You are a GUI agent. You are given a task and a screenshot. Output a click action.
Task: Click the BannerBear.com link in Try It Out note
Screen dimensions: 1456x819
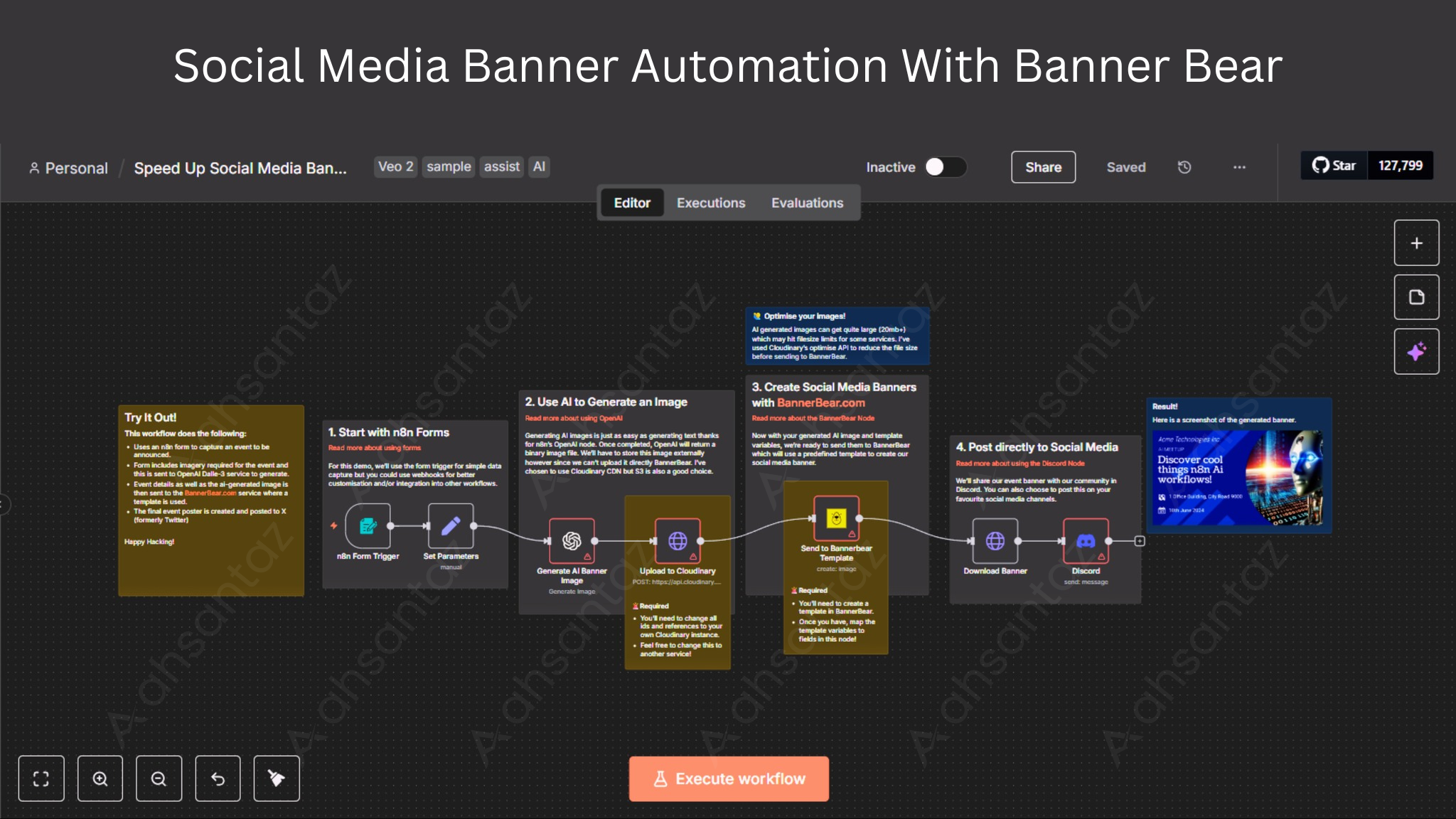point(210,493)
